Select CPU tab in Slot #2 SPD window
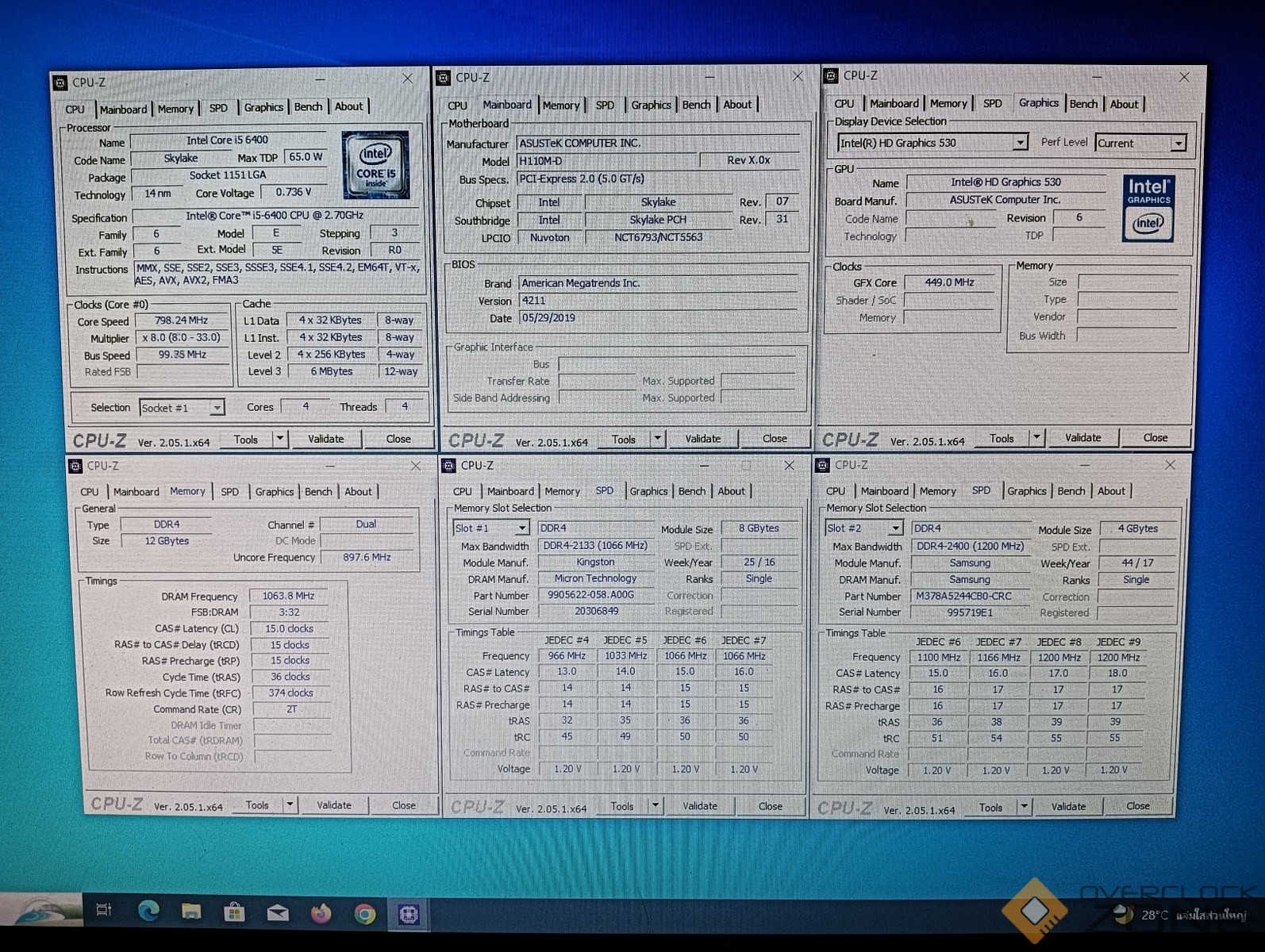This screenshot has height=952, width=1265. (x=836, y=491)
